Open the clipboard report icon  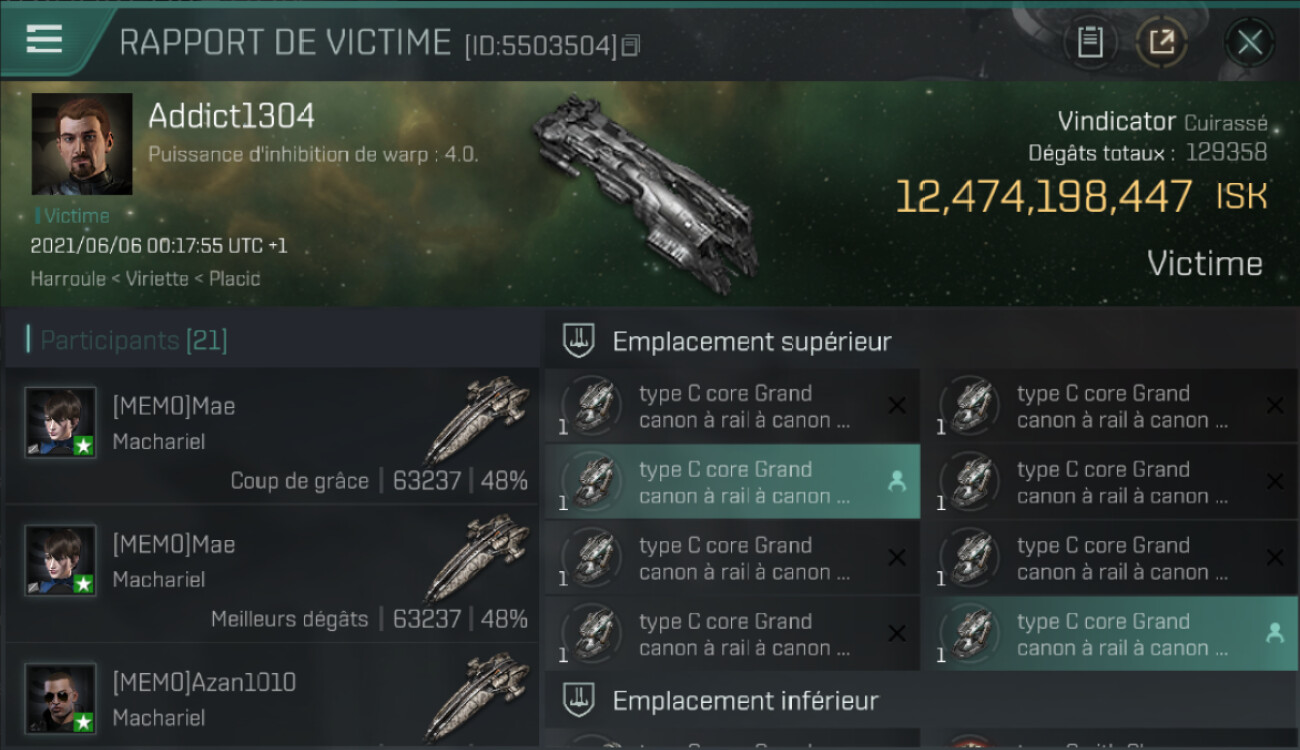[1090, 42]
